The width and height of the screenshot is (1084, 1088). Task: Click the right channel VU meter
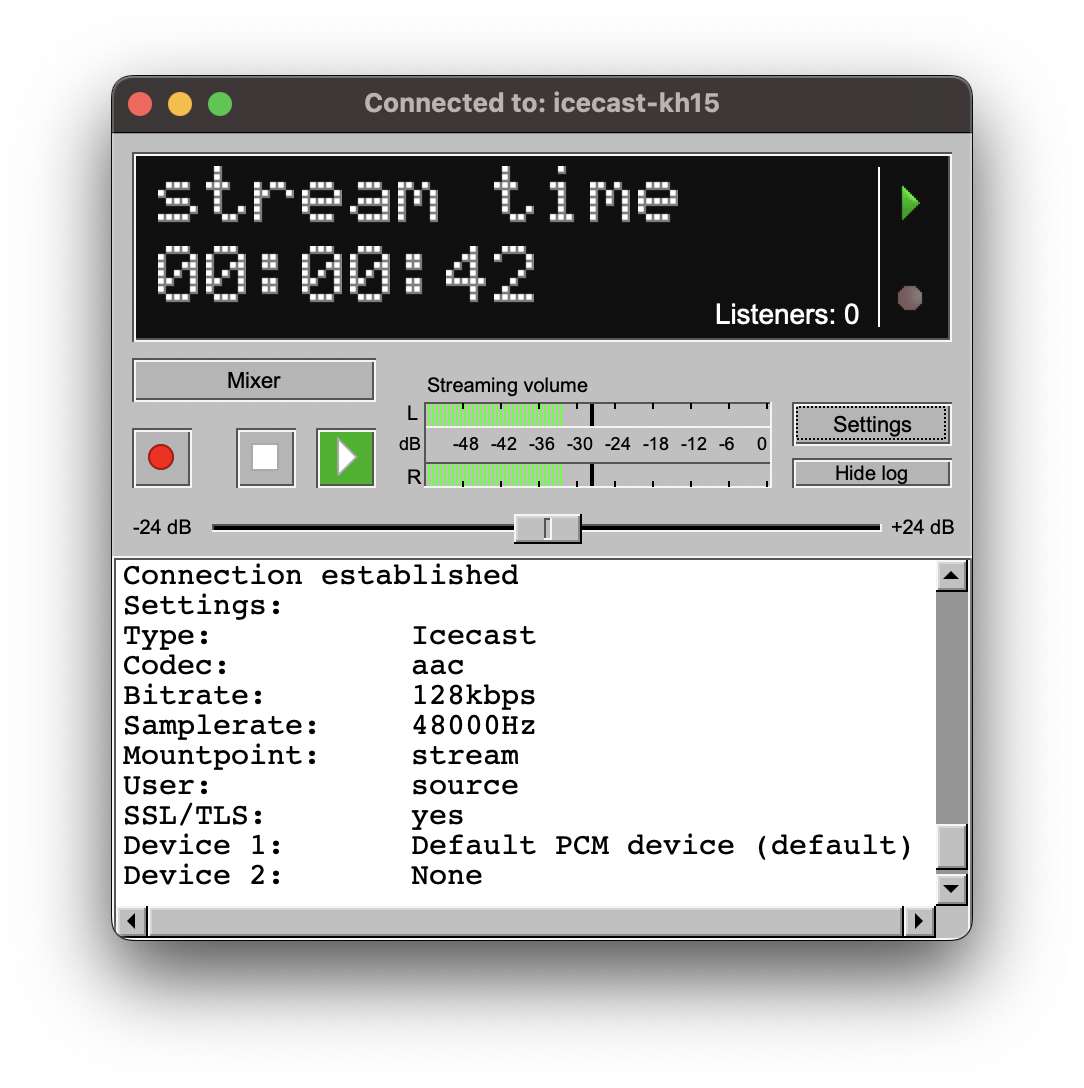pos(500,477)
